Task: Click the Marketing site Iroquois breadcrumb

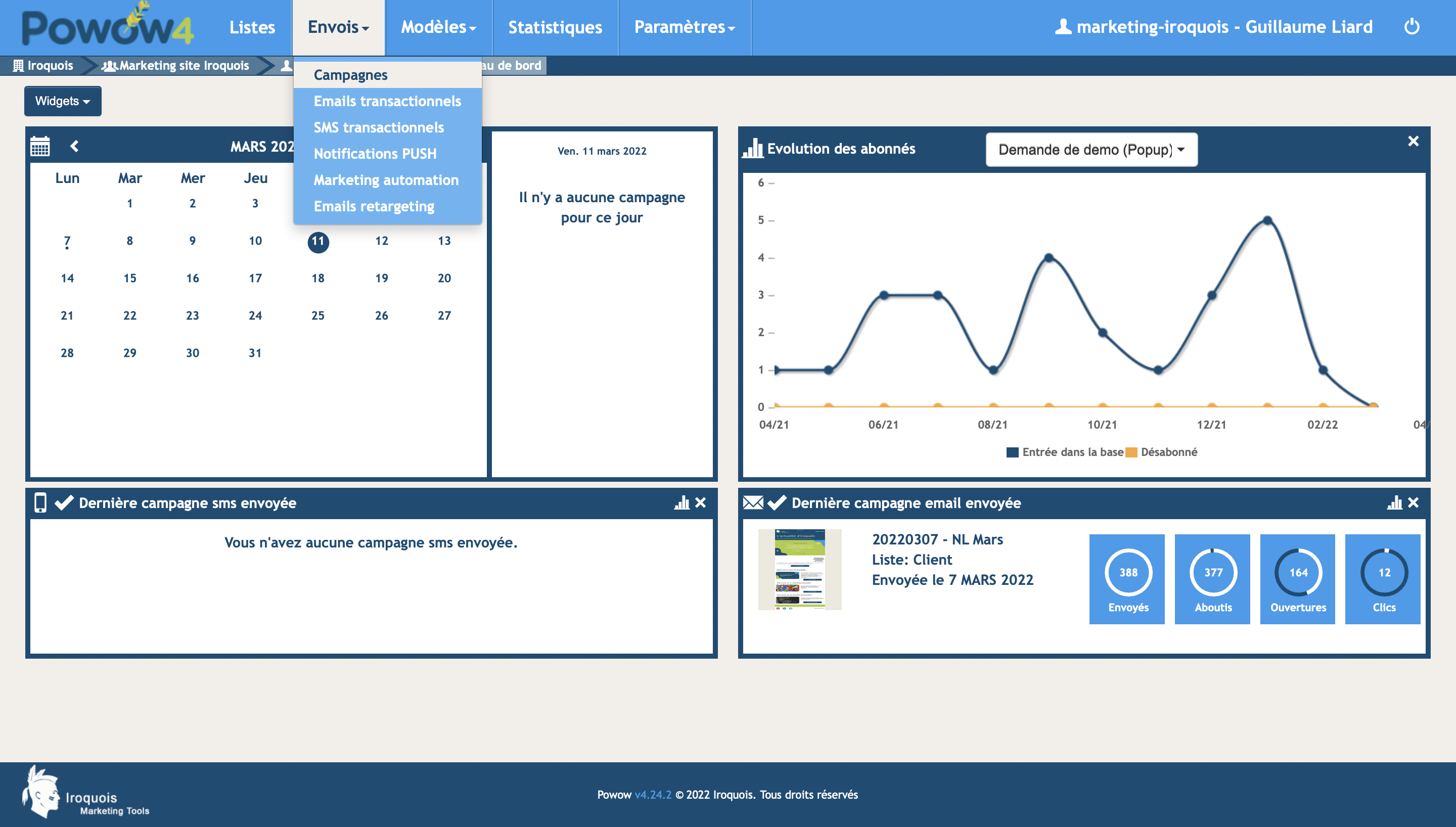Action: tap(181, 65)
